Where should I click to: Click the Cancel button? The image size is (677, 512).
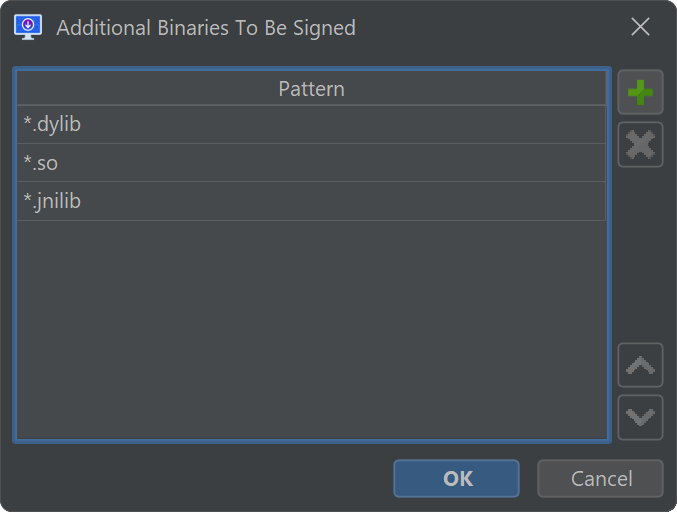[x=600, y=479]
